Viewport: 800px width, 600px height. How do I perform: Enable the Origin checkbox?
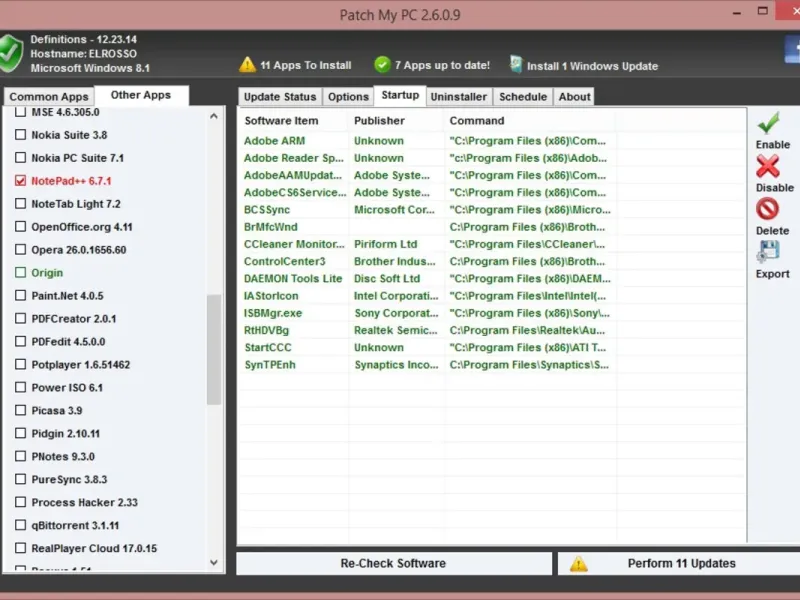click(x=20, y=272)
